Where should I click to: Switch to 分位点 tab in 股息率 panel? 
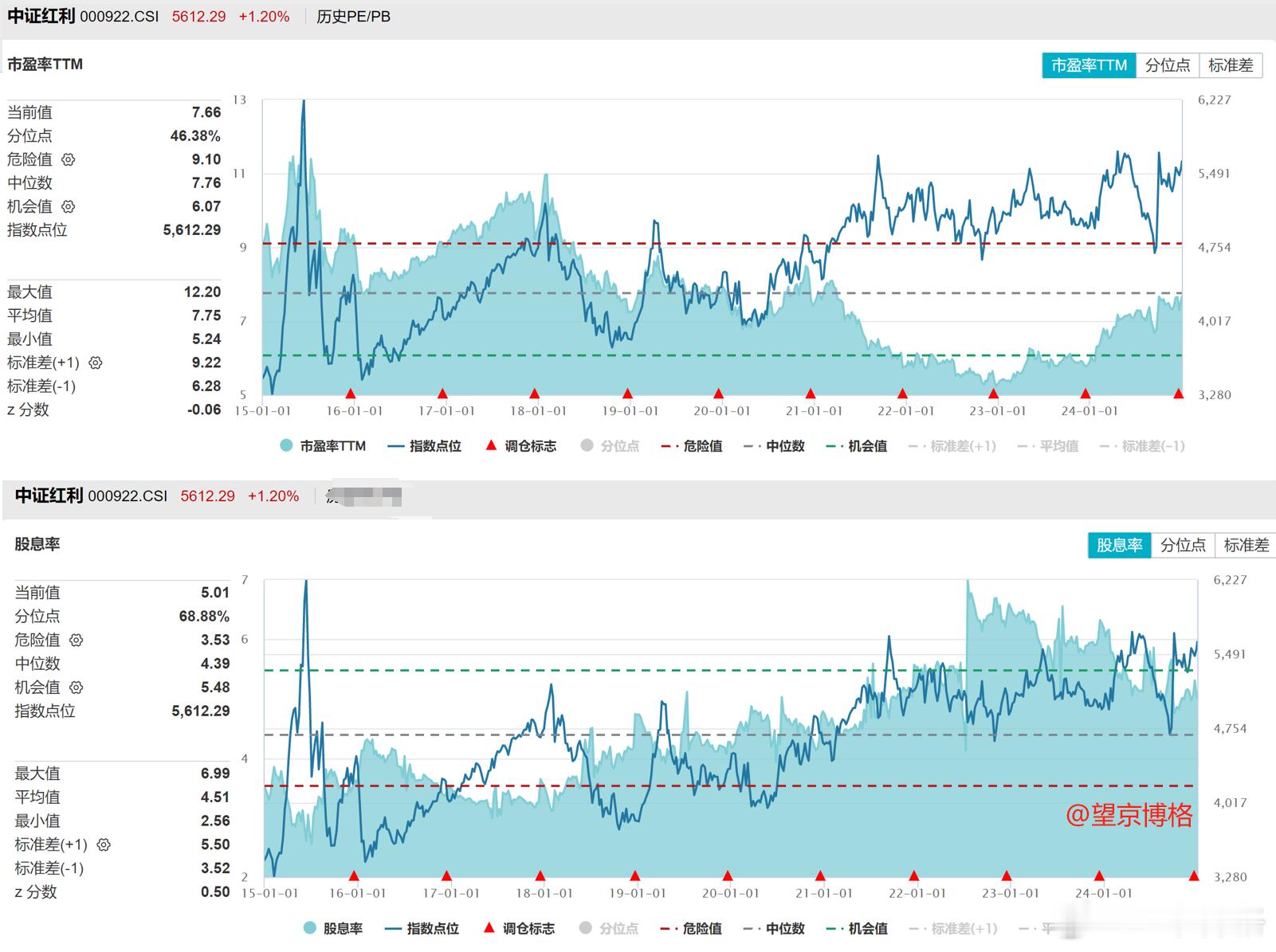1183,545
